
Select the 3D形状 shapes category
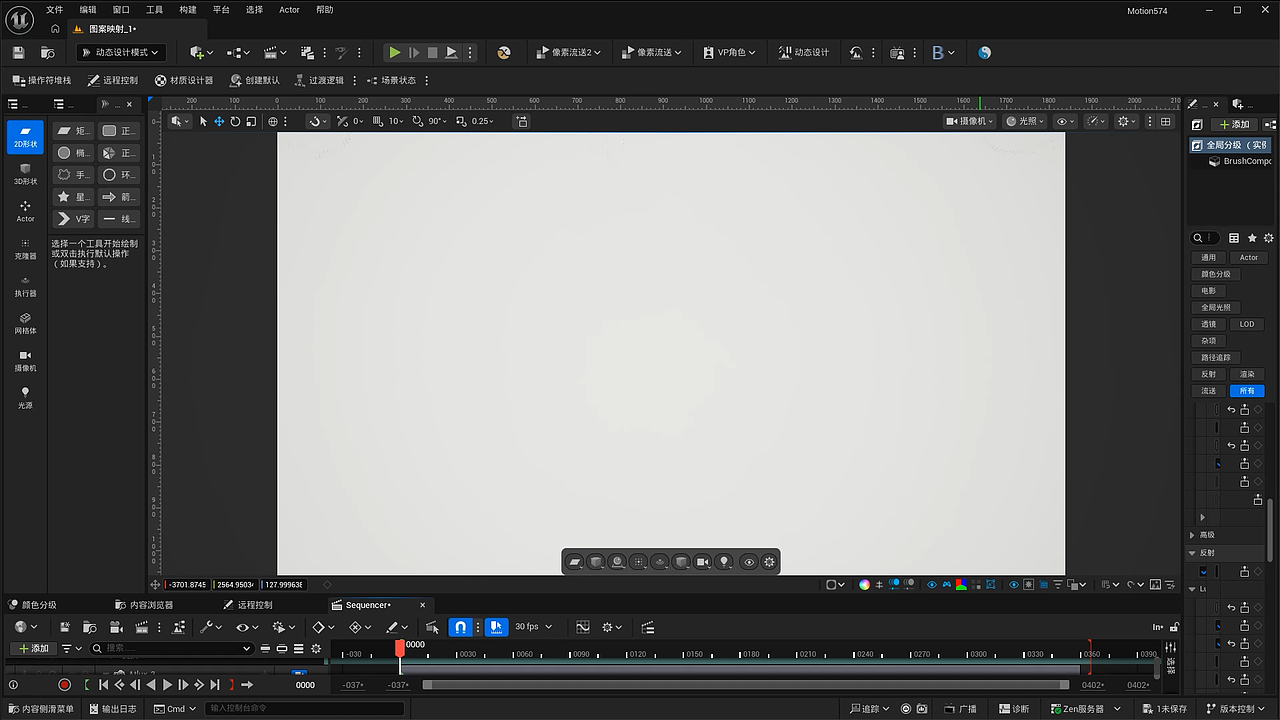pyautogui.click(x=25, y=174)
